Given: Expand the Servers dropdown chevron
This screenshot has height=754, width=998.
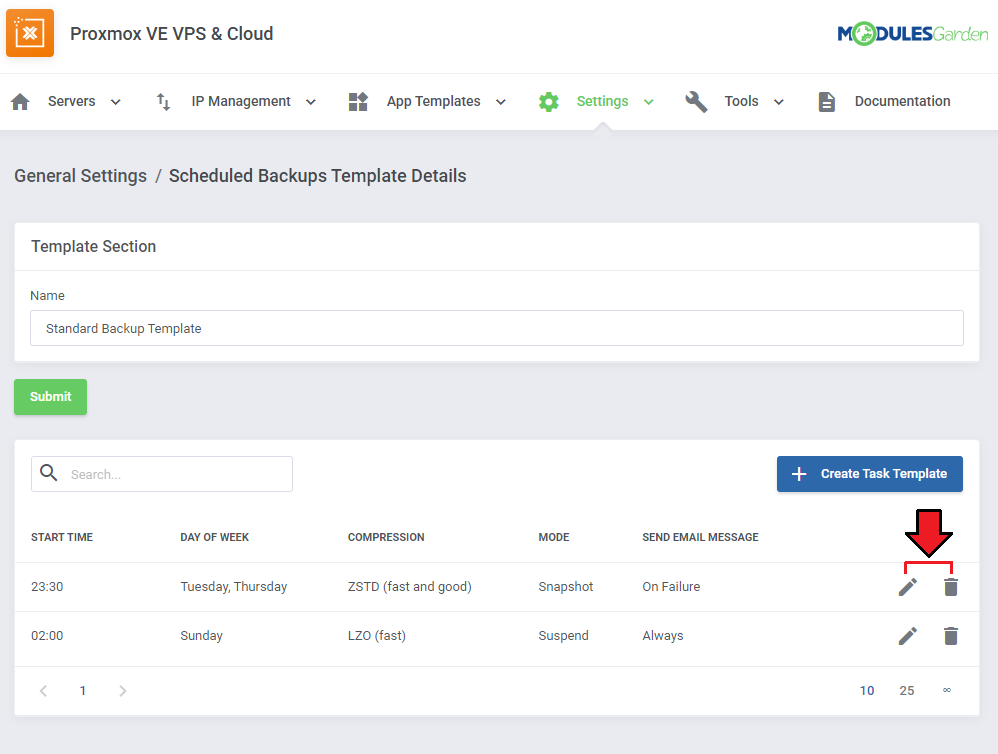Looking at the screenshot, I should coord(116,102).
